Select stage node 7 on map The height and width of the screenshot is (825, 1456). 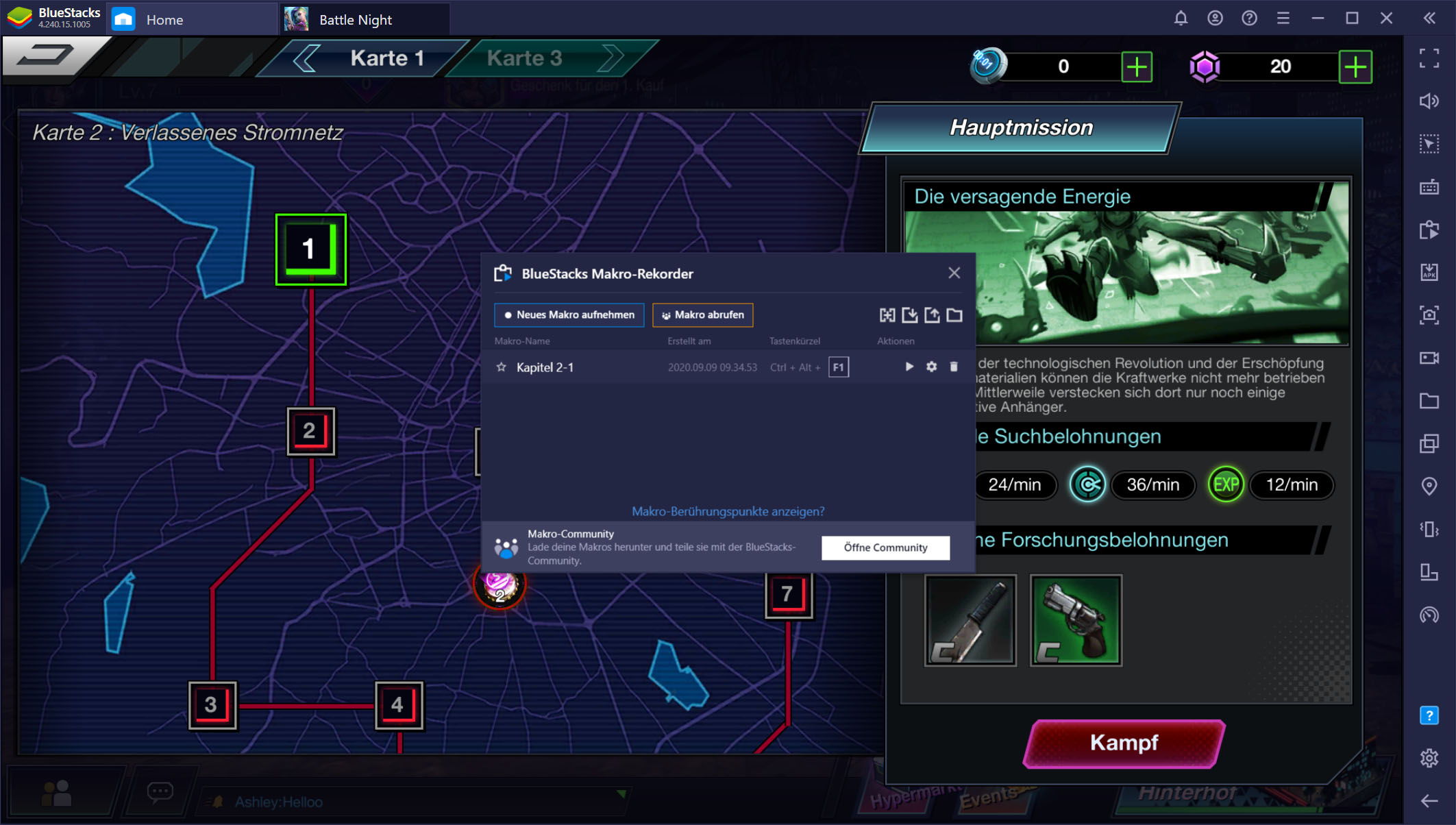[x=789, y=594]
